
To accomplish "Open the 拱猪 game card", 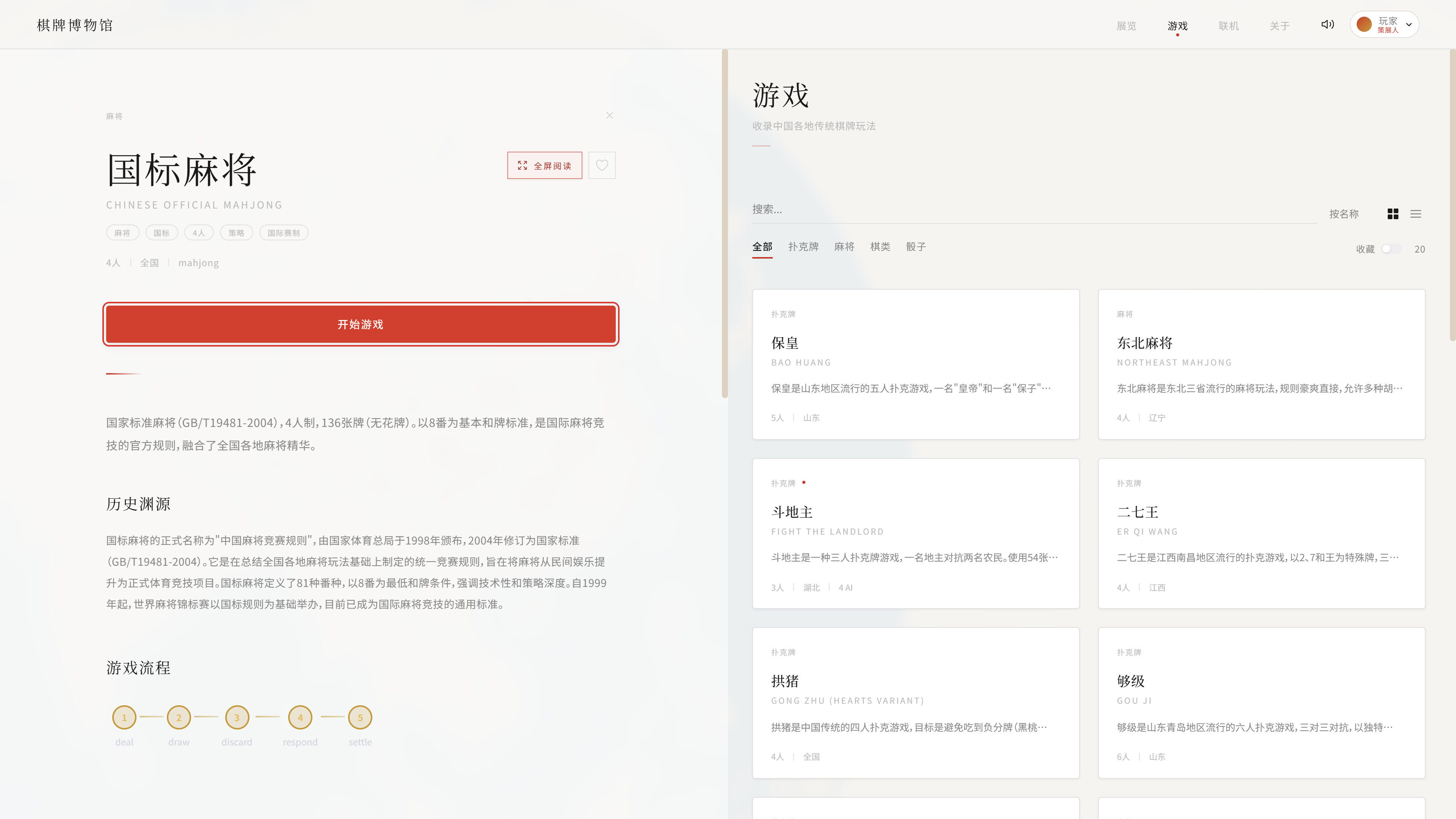I will tap(916, 703).
